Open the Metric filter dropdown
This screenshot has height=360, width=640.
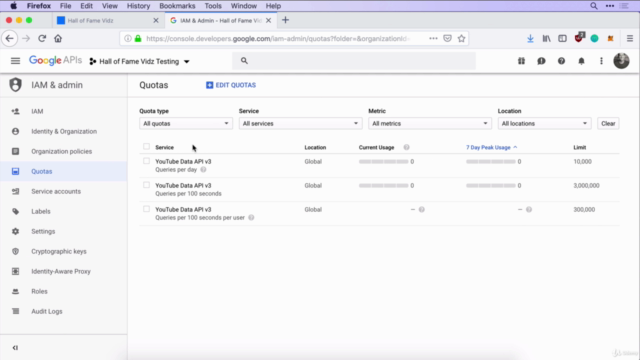[430, 123]
